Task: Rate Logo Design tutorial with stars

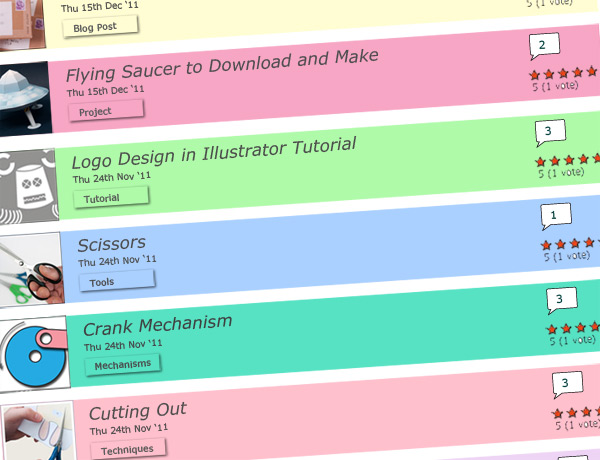Action: coord(567,160)
